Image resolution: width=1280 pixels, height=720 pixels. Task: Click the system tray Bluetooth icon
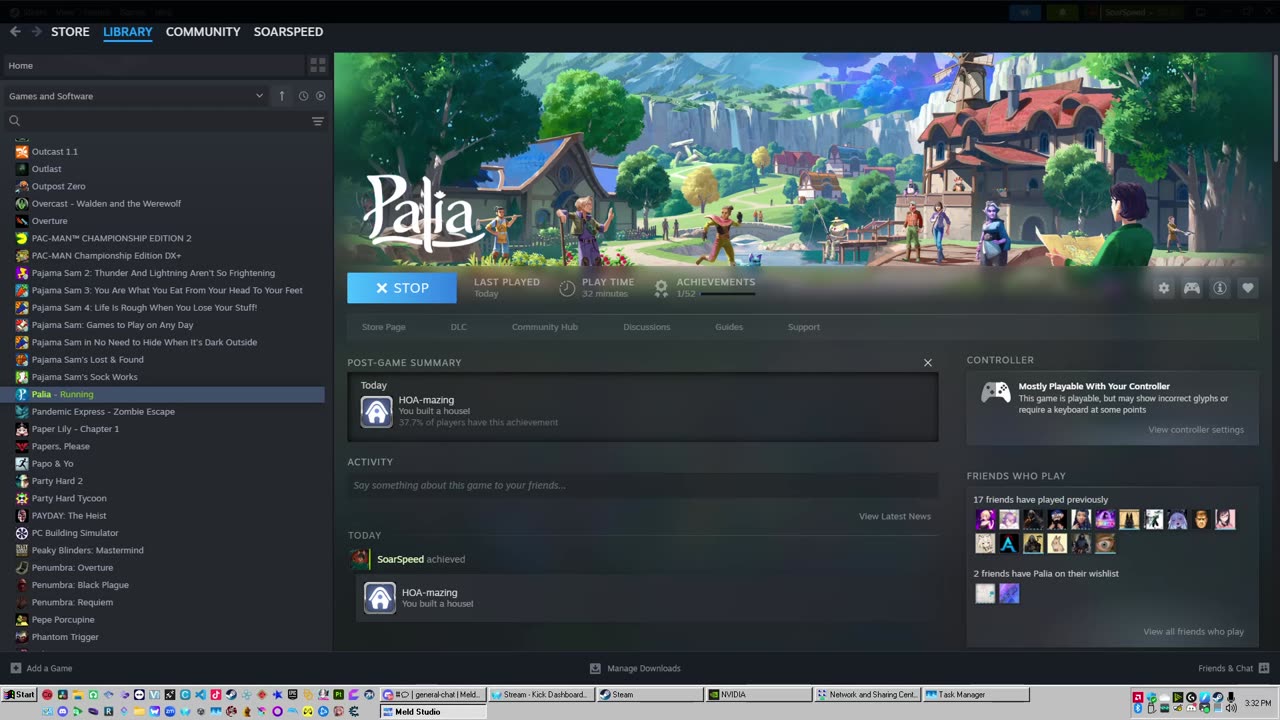tap(1138, 709)
